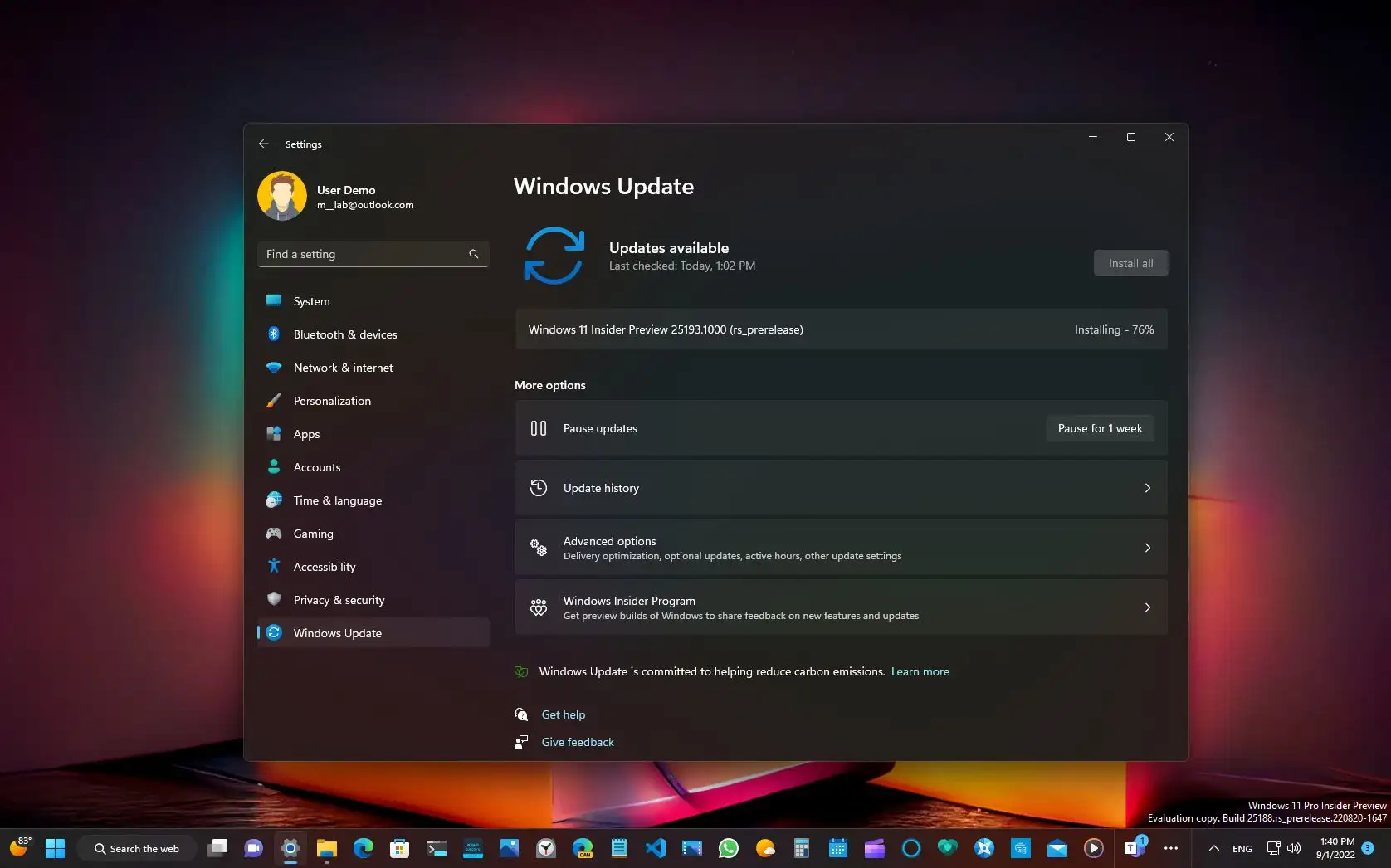Screen dimensions: 1391x868
Task: Open Microsoft Teams from taskbar
Action: (x=1133, y=847)
